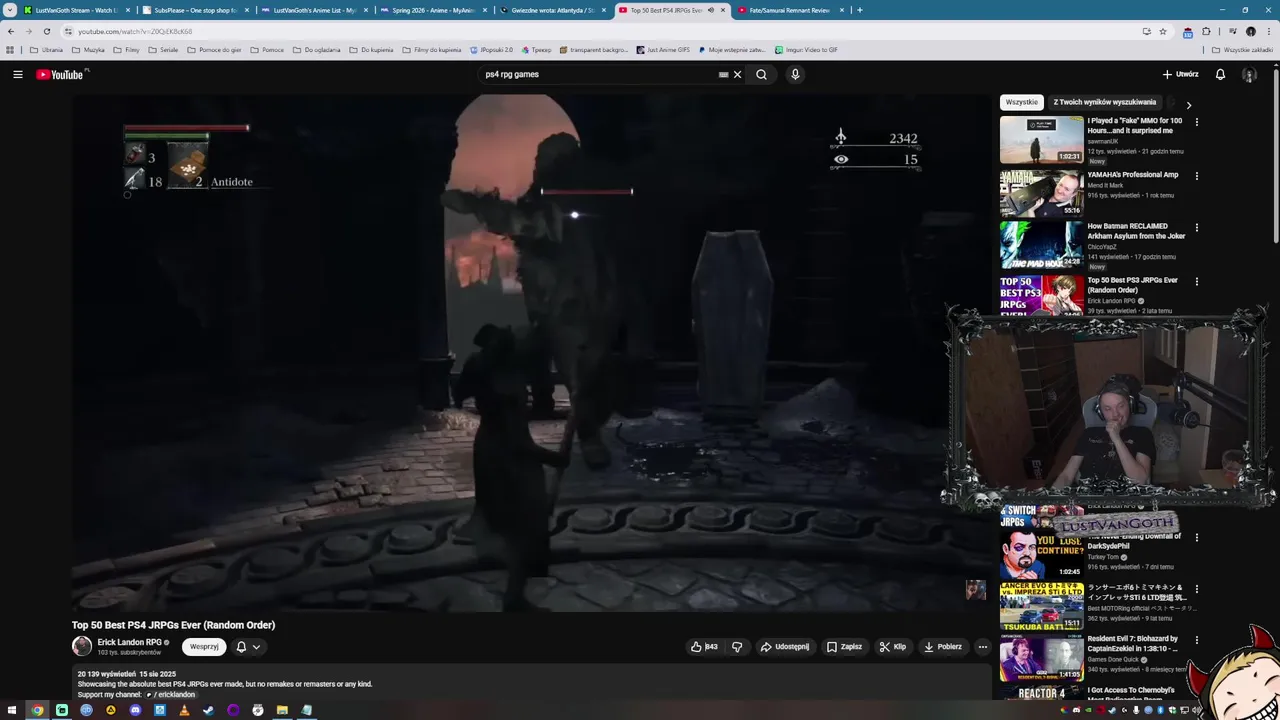This screenshot has height=720, width=1280.
Task: Open the YouTube hamburger guide menu
Action: (x=17, y=74)
